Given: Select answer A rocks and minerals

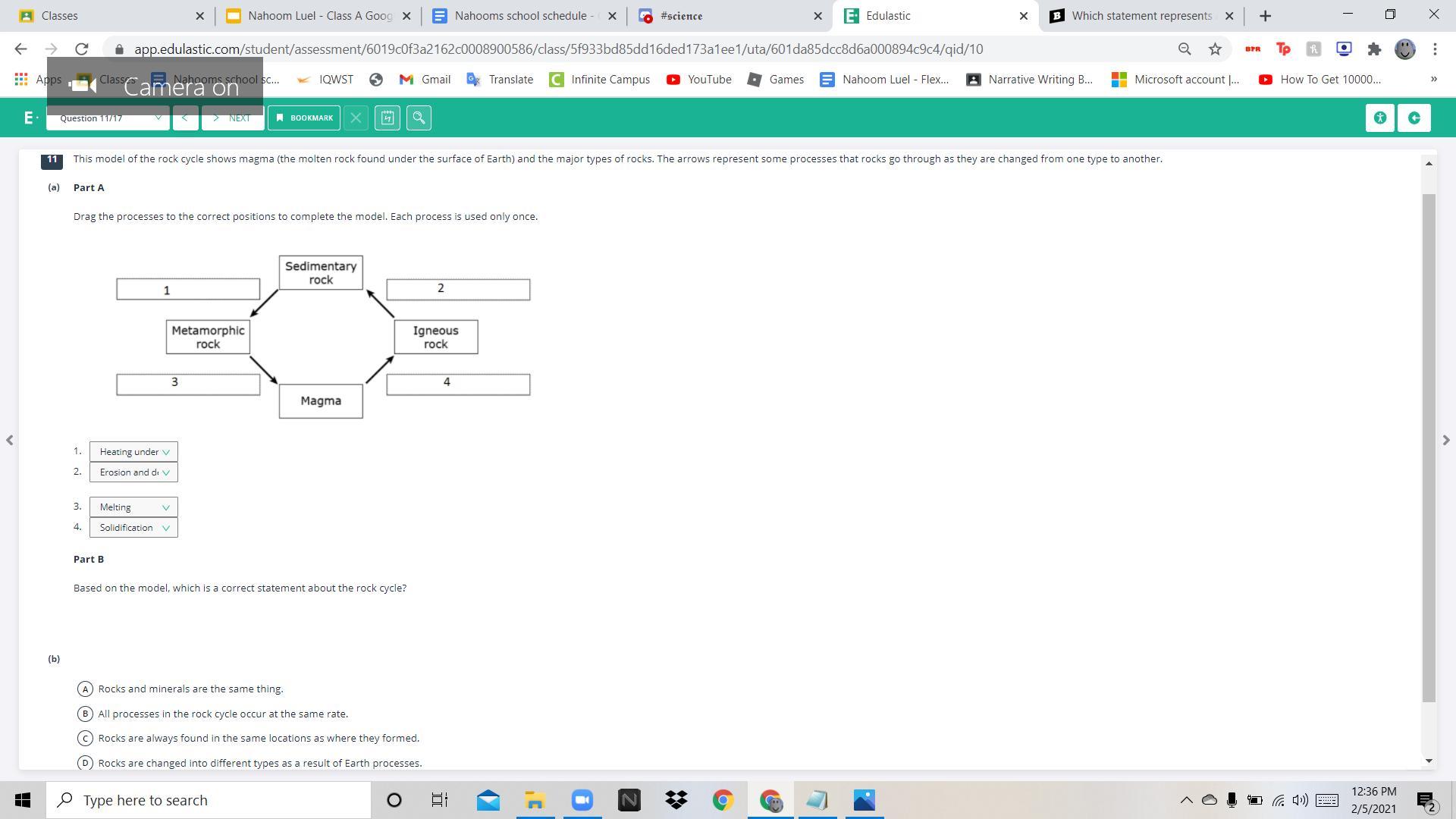Looking at the screenshot, I should pyautogui.click(x=85, y=689).
